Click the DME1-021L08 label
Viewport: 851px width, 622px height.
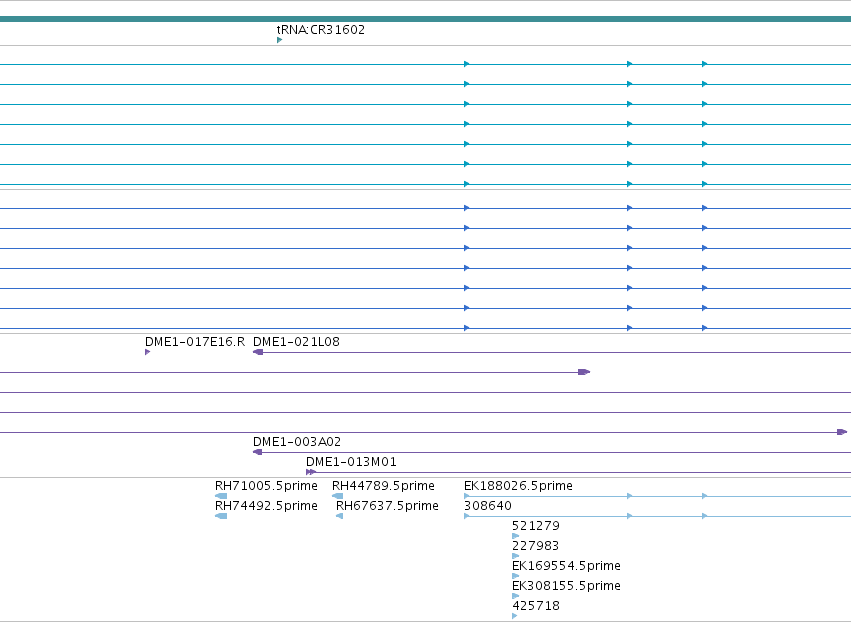pos(296,341)
